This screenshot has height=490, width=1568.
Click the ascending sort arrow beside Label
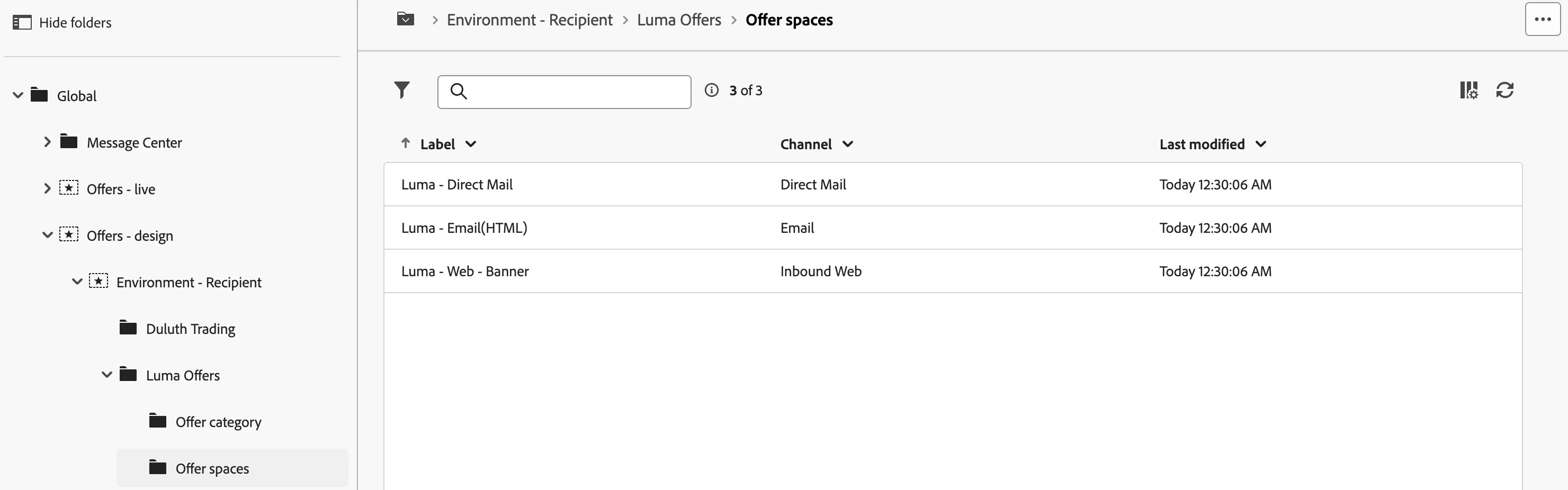pyautogui.click(x=406, y=143)
